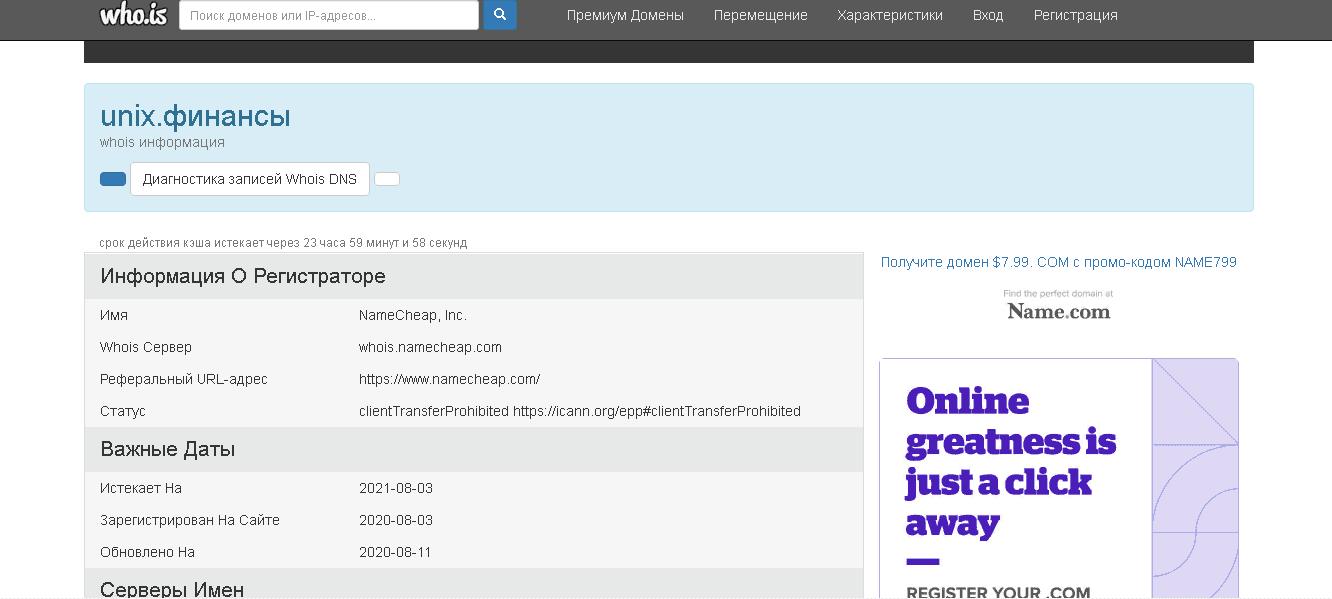Viewport: 1332px width, 599px height.
Task: Click the magnifier search button
Action: 500,15
